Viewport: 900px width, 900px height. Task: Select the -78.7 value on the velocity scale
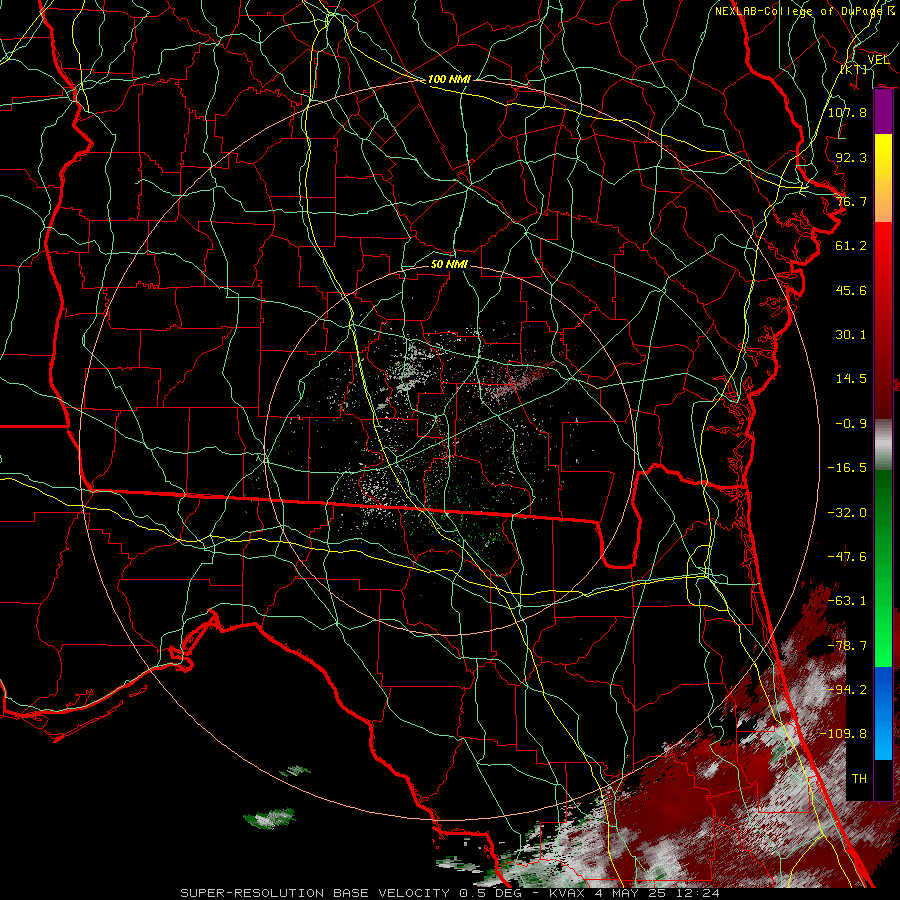point(847,646)
